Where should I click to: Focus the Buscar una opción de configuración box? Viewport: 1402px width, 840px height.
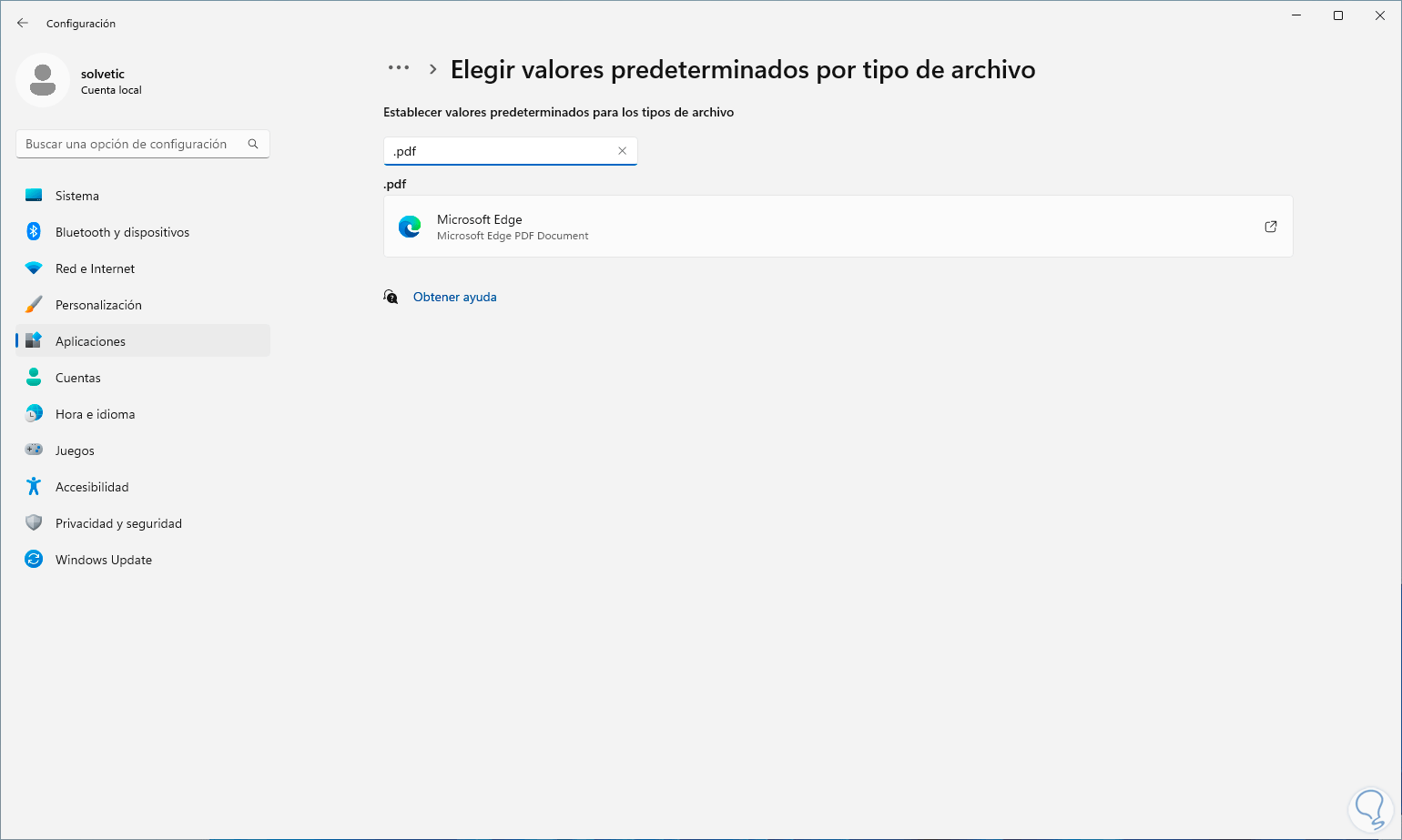point(143,144)
